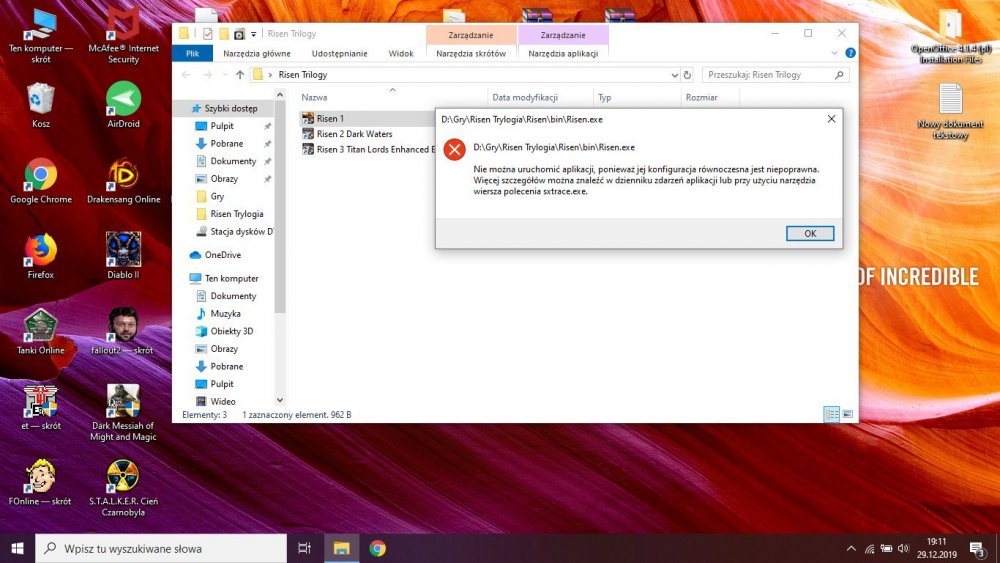Open Kosz recycle bin icon
1000x563 pixels.
[41, 106]
